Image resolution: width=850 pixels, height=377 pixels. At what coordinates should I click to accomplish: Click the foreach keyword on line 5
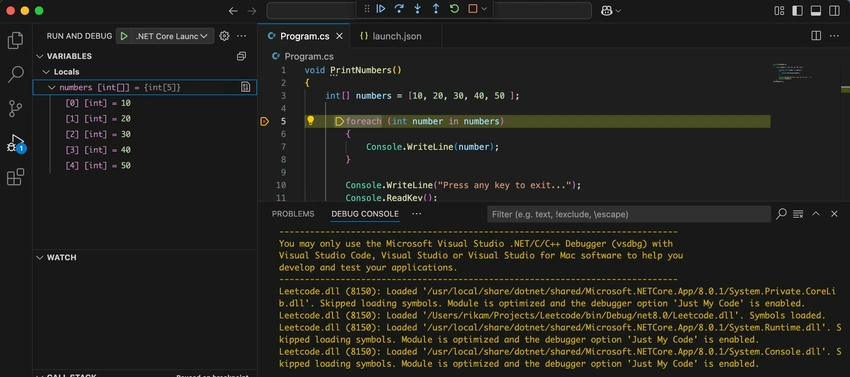(364, 122)
